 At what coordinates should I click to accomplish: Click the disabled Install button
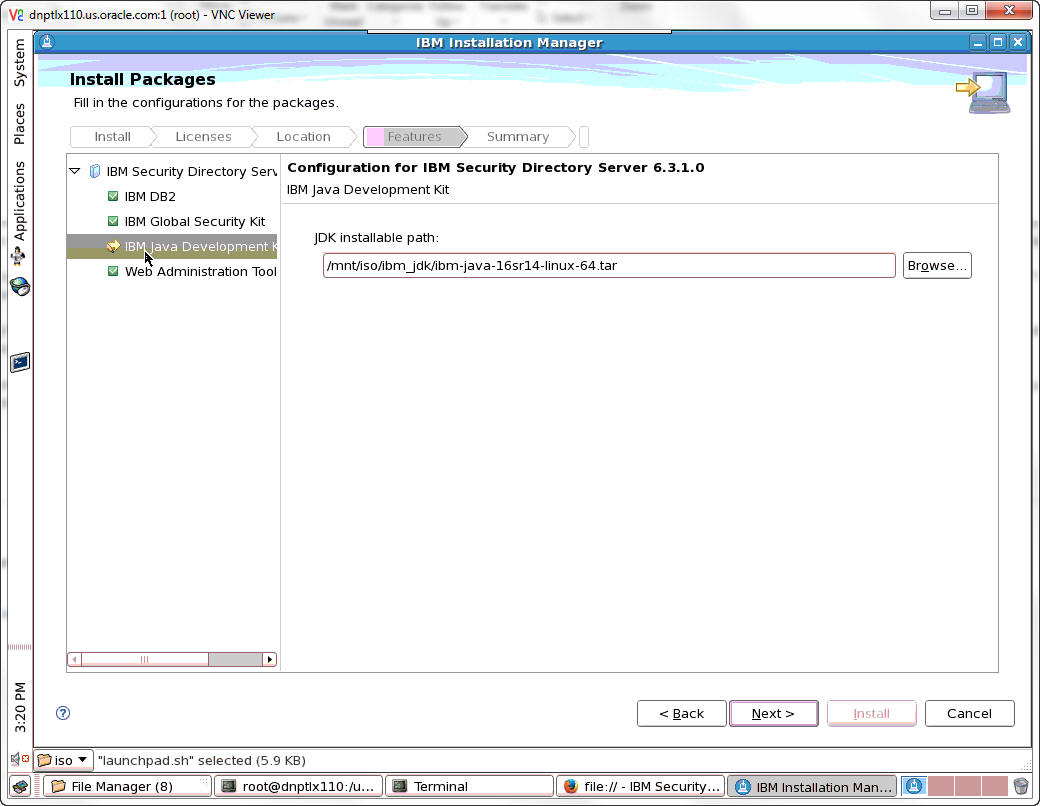(871, 713)
